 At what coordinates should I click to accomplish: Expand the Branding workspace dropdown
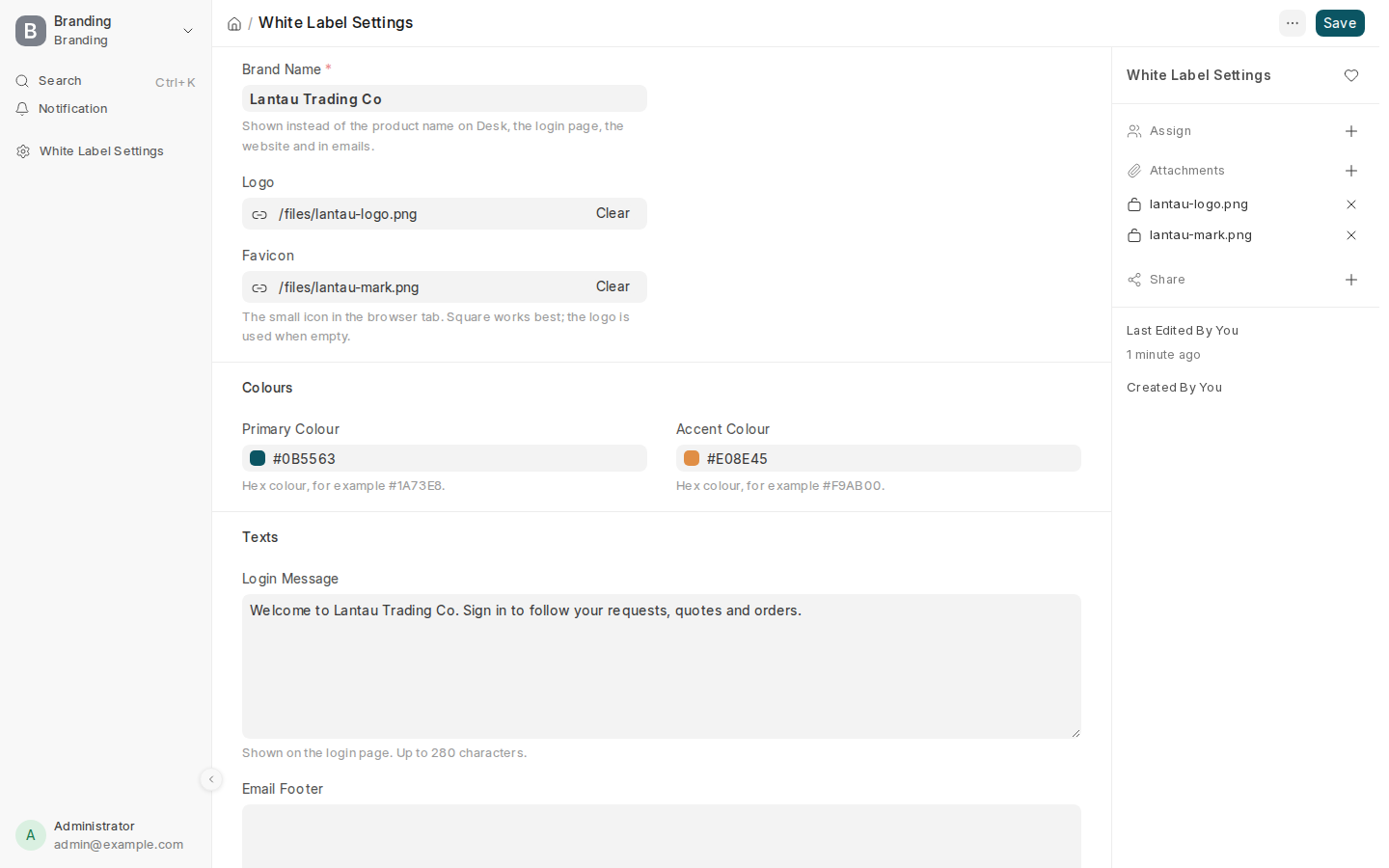(188, 31)
